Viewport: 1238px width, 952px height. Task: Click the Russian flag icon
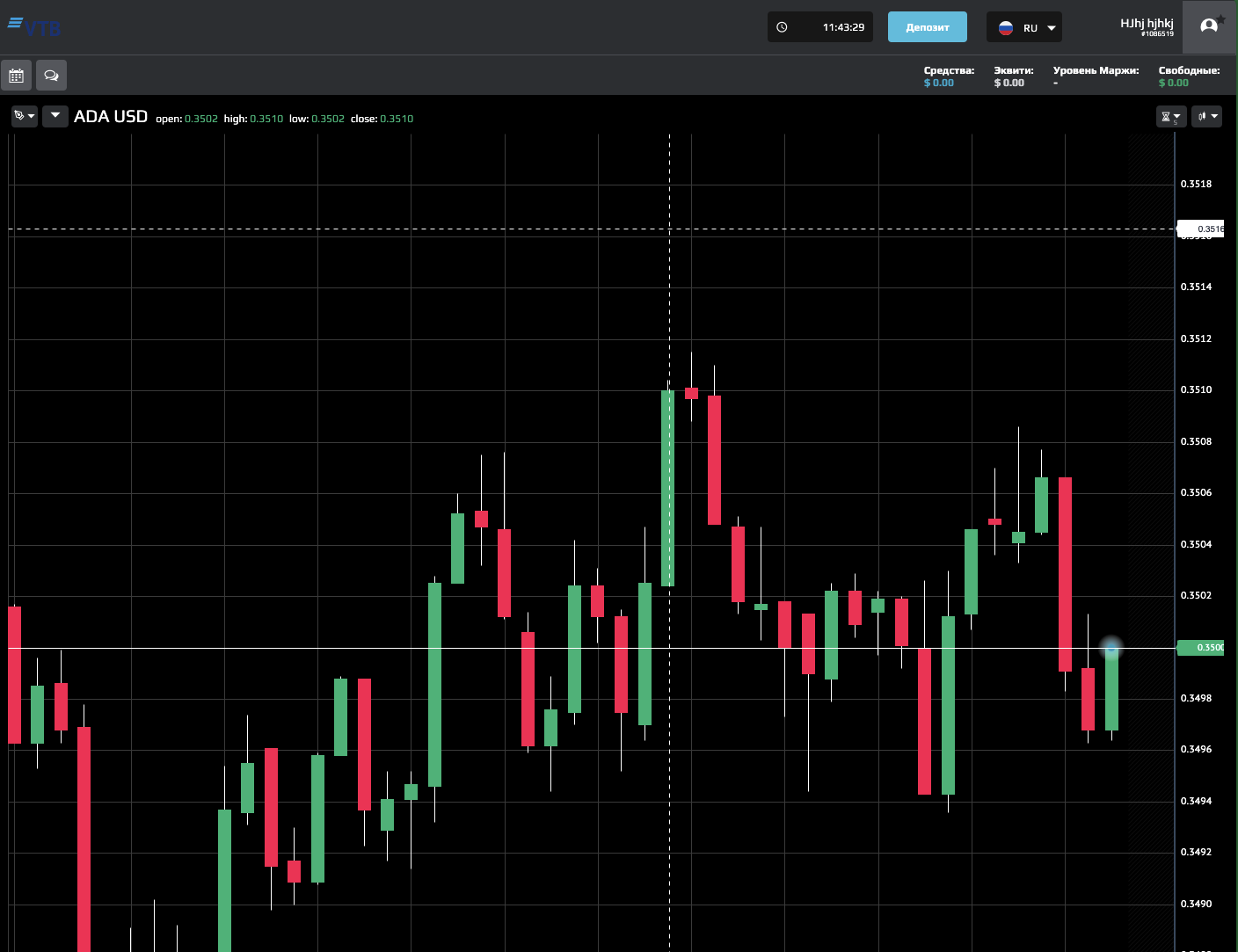click(1004, 27)
